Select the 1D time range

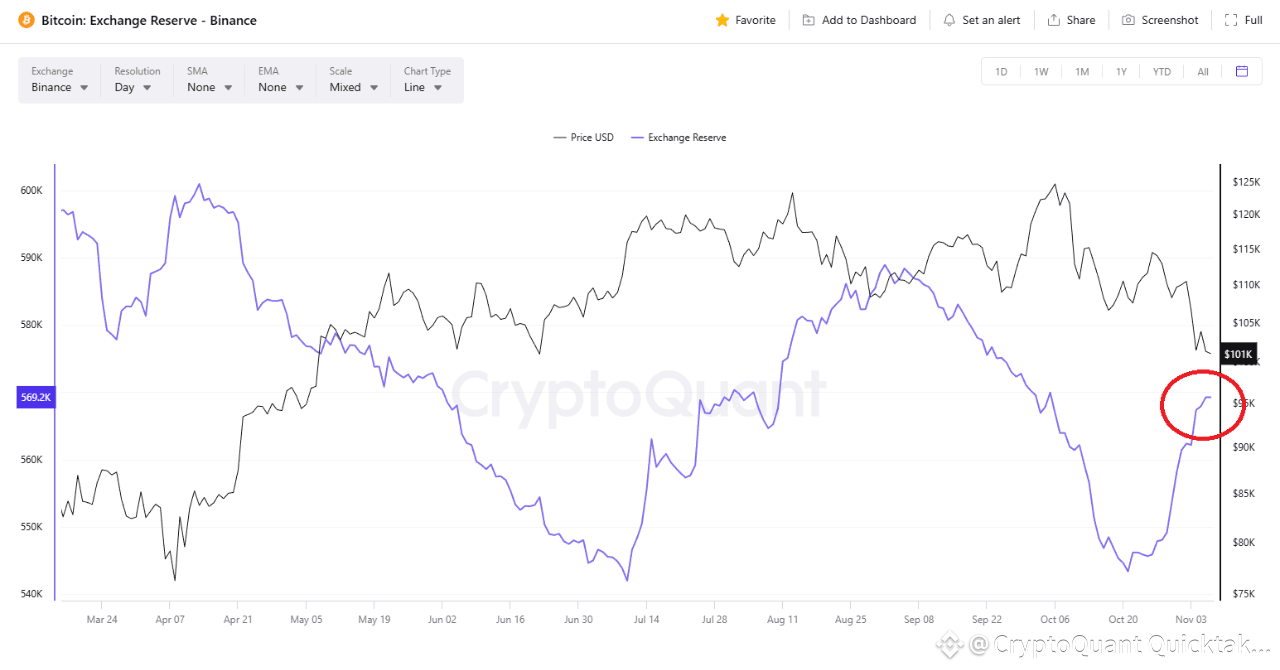[x=1001, y=71]
